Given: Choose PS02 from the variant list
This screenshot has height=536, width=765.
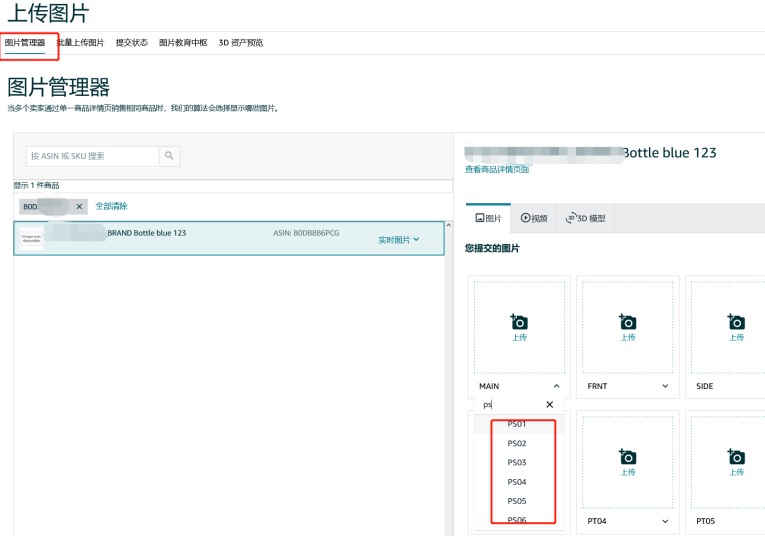Looking at the screenshot, I should pyautogui.click(x=519, y=443).
